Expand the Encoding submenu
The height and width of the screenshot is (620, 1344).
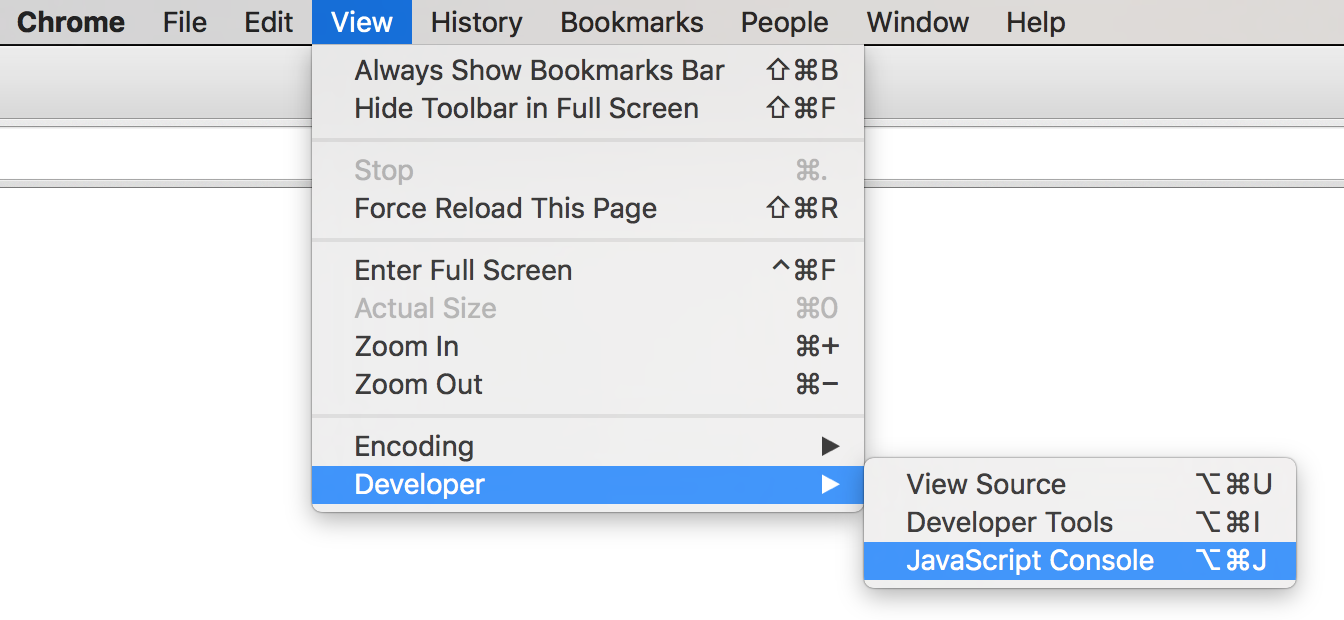pyautogui.click(x=588, y=447)
